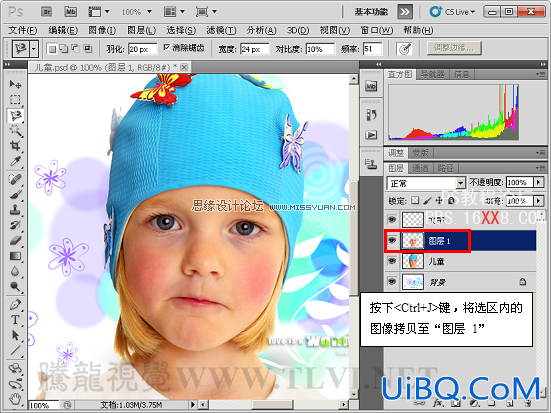Open the opacity 不透明度 slider arrow
Screen dimensions: 551x413
click(538, 182)
